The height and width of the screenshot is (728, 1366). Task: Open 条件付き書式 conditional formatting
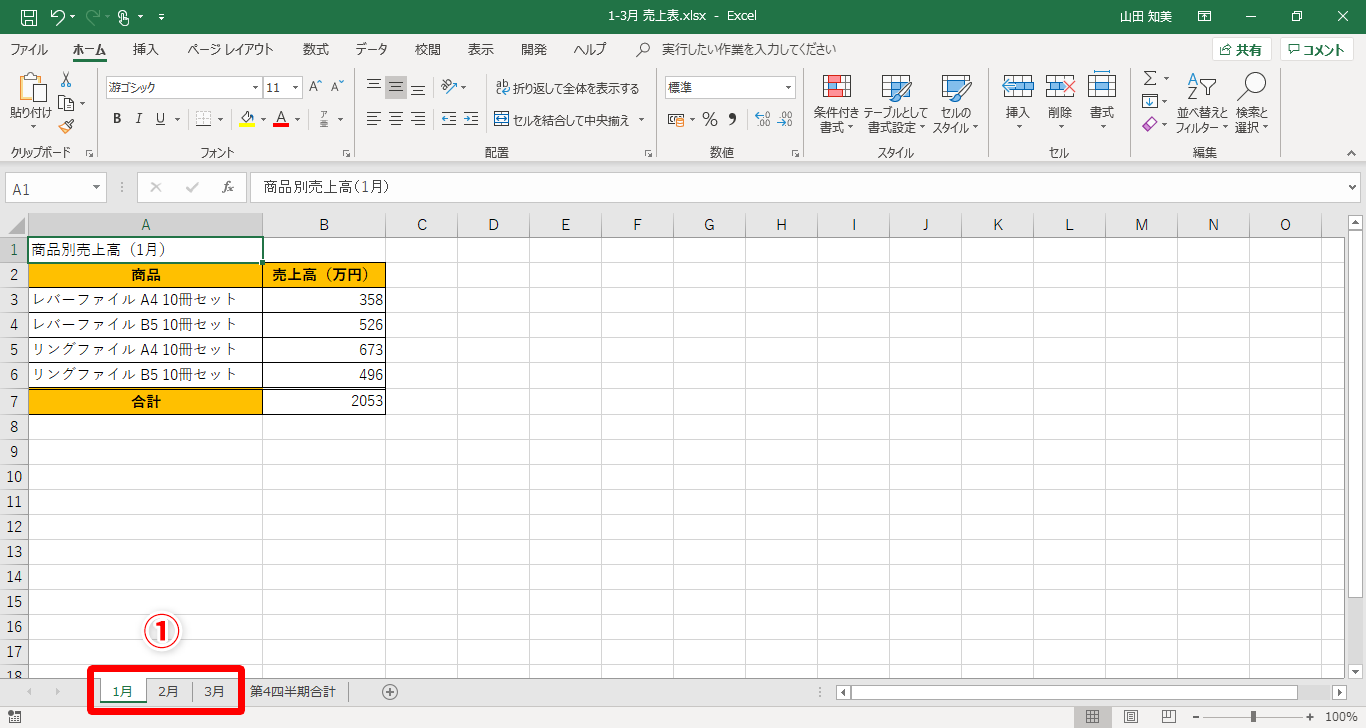[836, 104]
